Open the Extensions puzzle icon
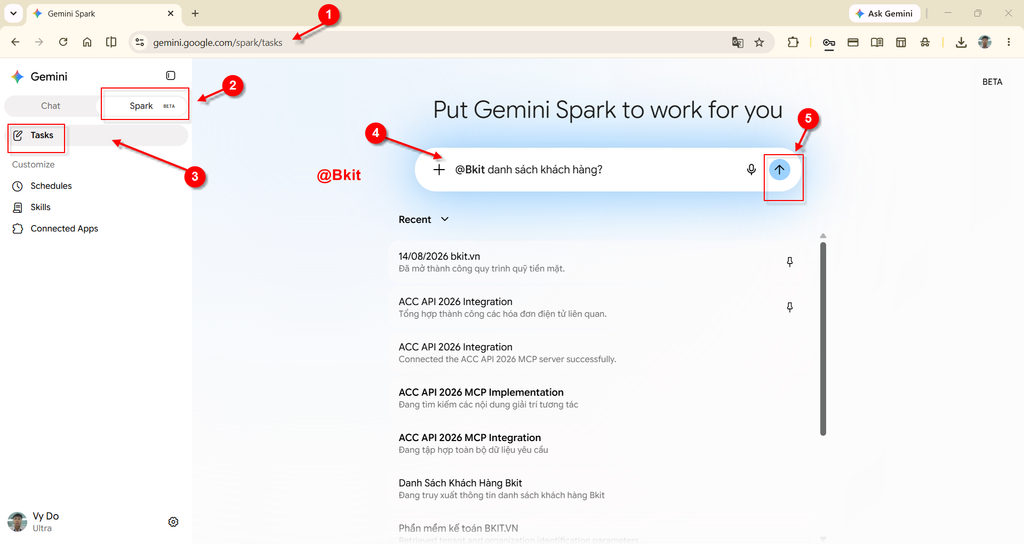Image resolution: width=1024 pixels, height=544 pixels. [x=793, y=42]
